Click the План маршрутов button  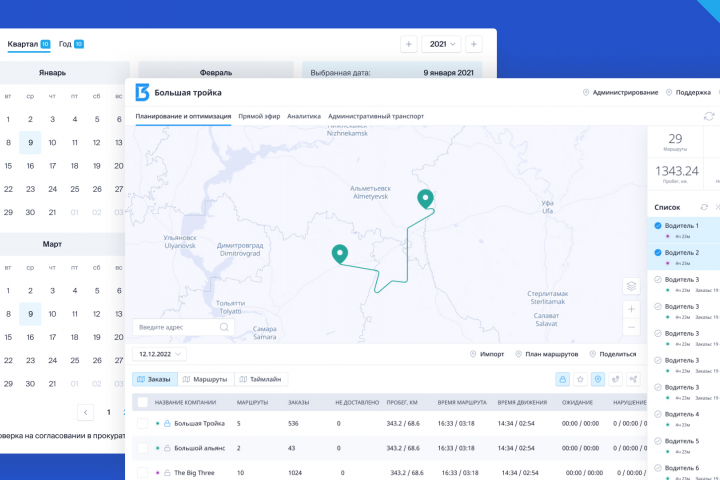(x=546, y=354)
